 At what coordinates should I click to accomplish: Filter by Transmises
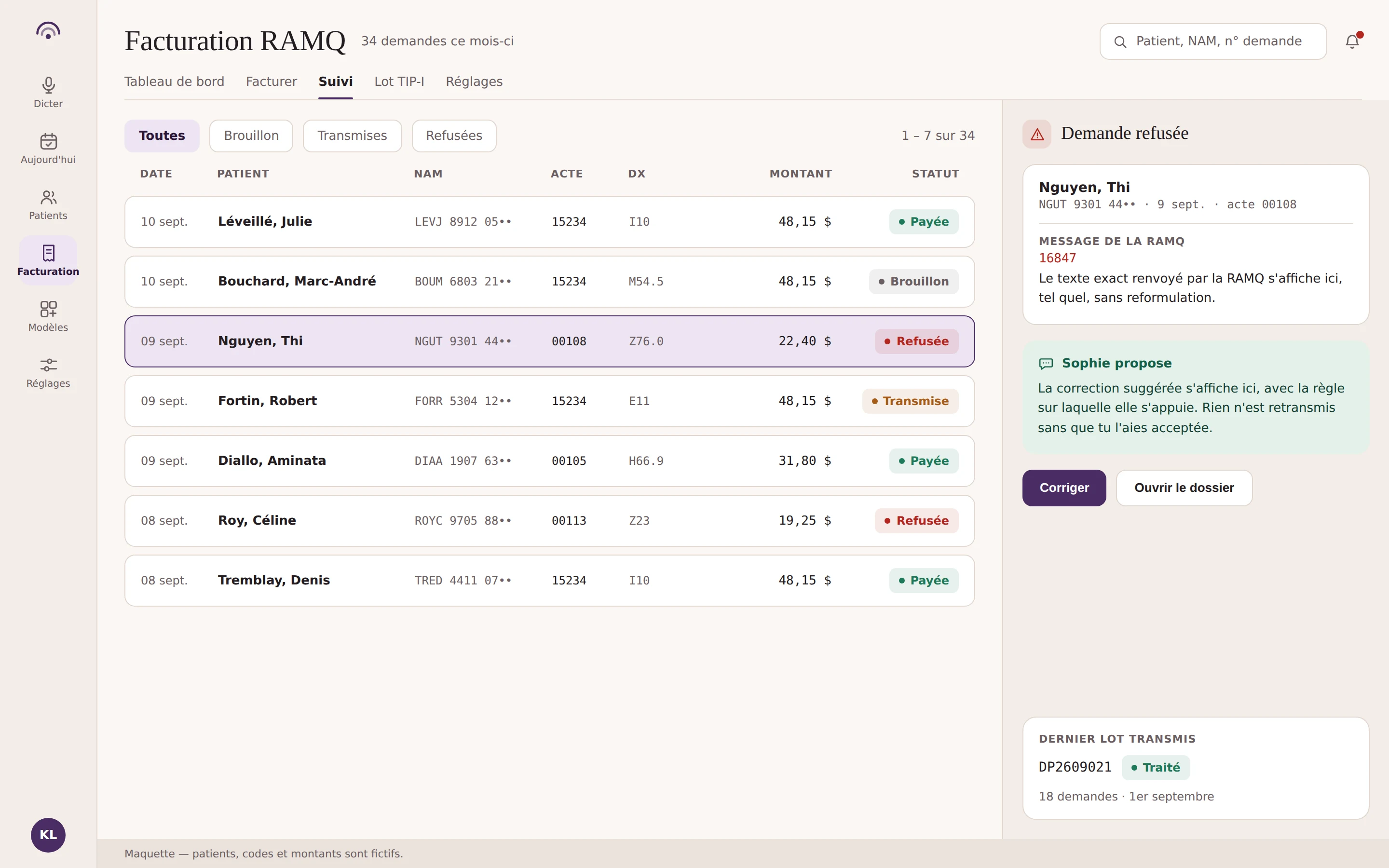[353, 136]
